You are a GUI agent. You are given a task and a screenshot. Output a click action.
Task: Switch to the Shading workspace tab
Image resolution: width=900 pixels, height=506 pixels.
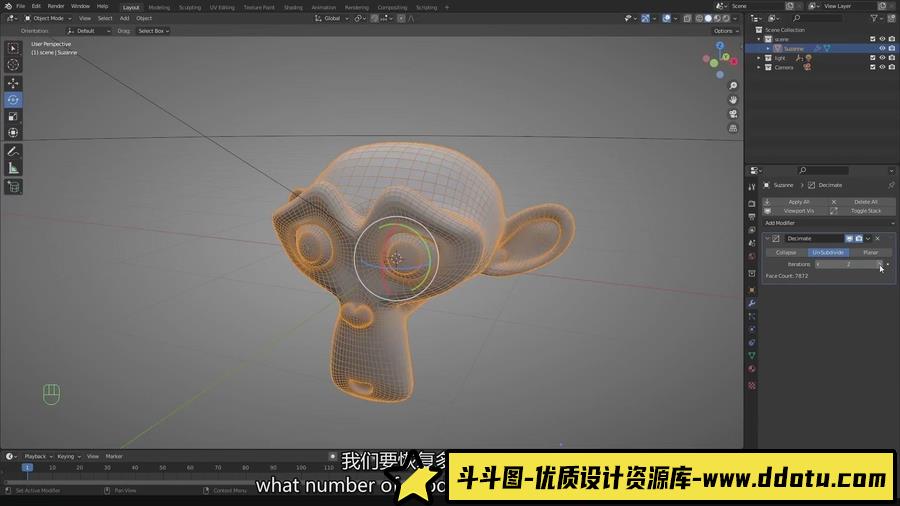click(293, 7)
